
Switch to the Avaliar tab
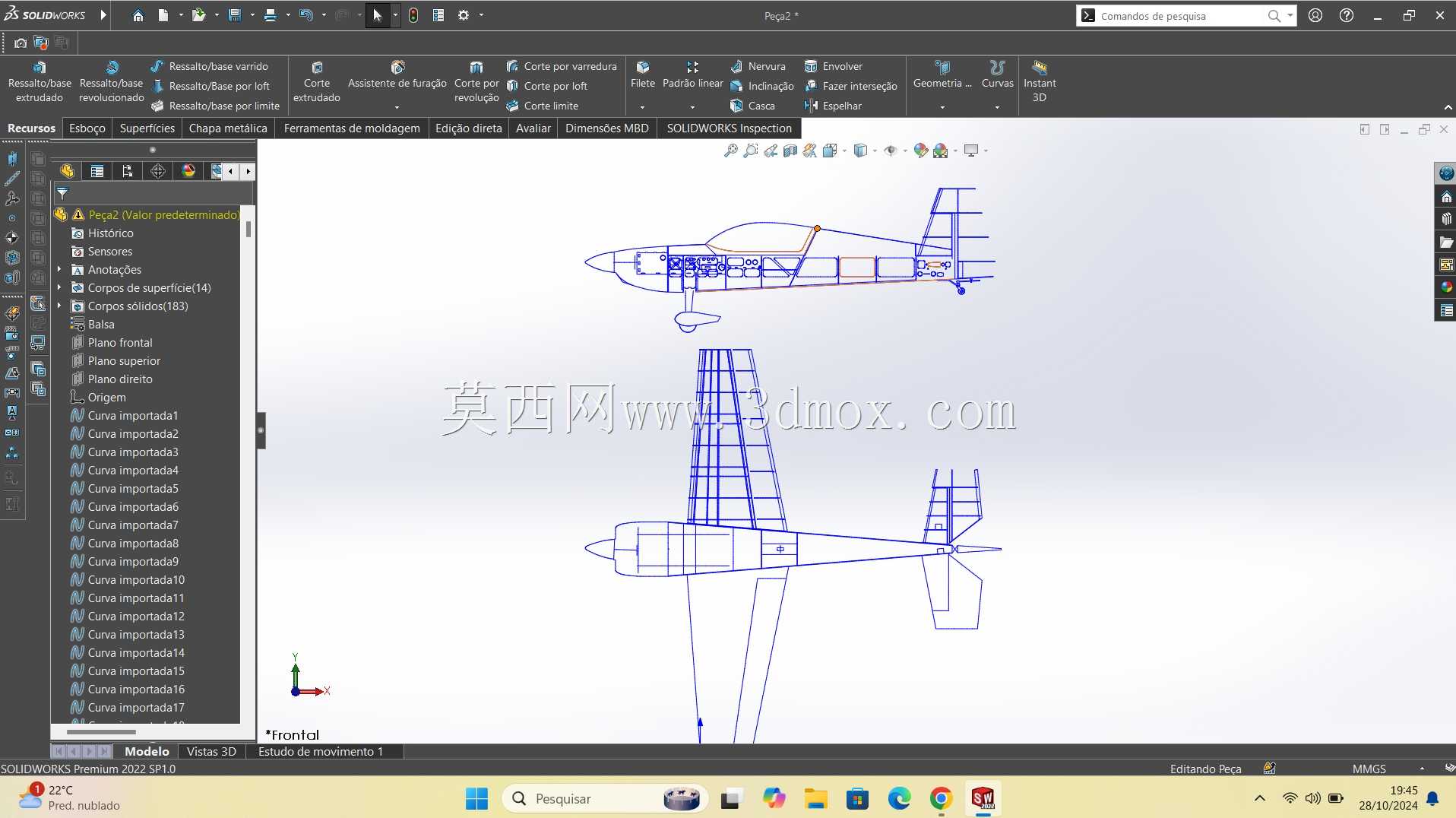tap(533, 128)
